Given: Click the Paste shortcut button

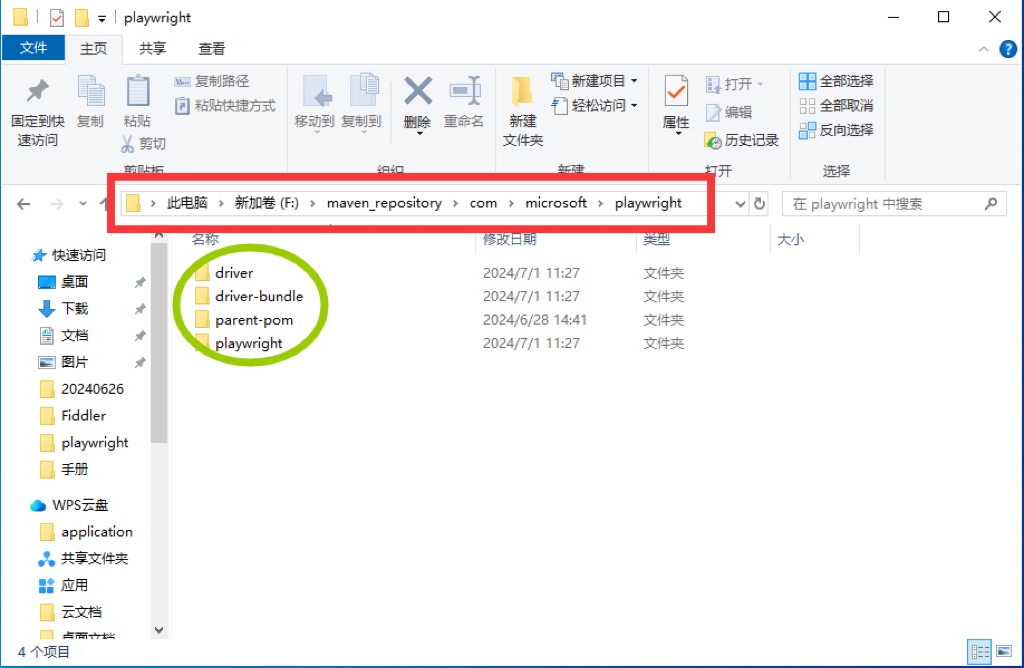Looking at the screenshot, I should pos(225,106).
